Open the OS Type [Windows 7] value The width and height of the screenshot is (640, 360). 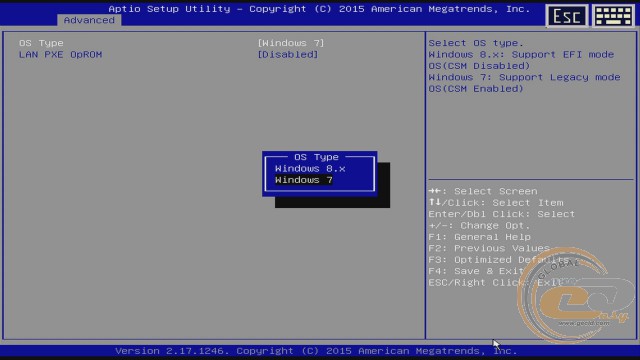291,43
